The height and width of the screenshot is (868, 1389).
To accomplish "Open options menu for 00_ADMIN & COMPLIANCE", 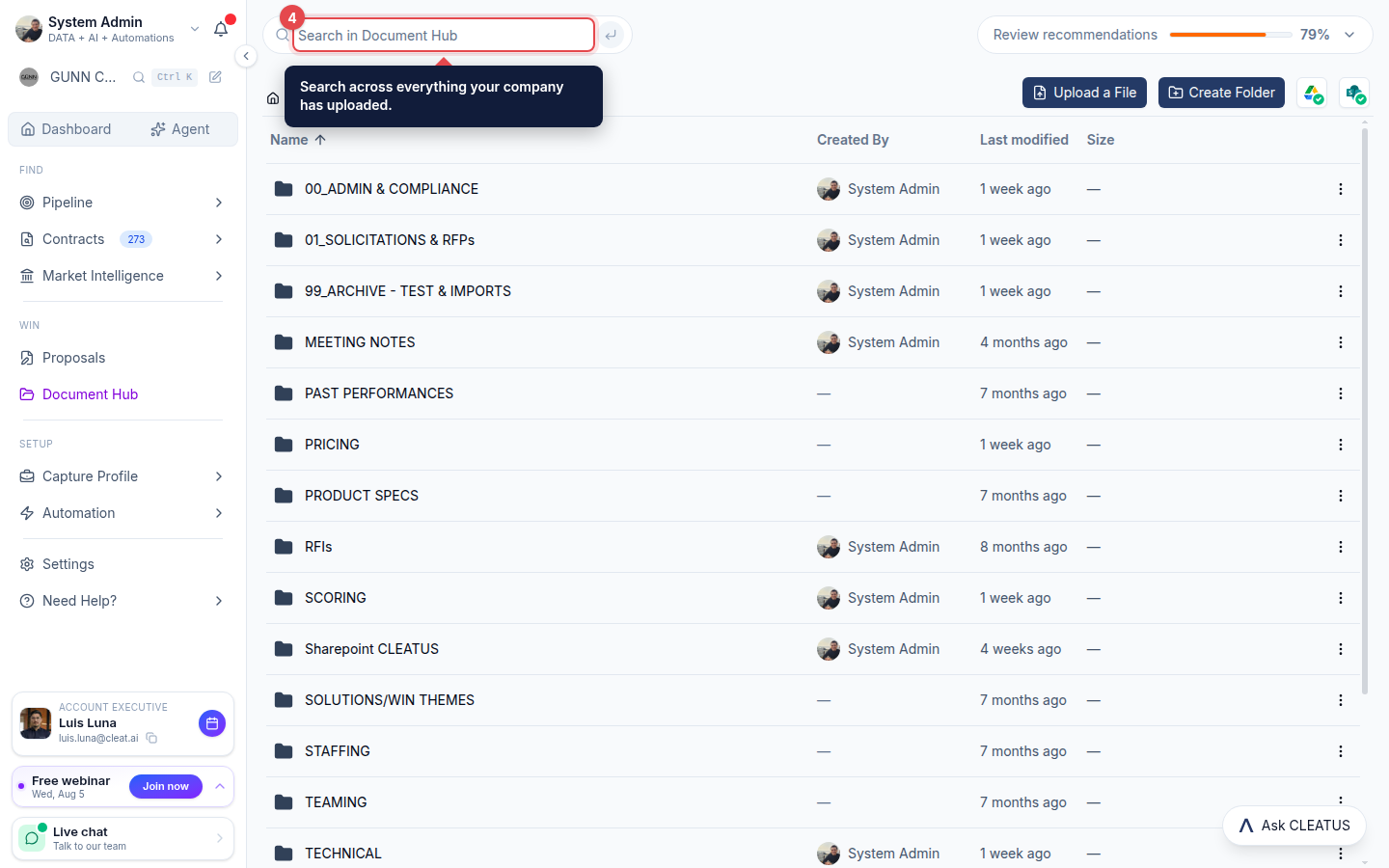I will [1341, 189].
